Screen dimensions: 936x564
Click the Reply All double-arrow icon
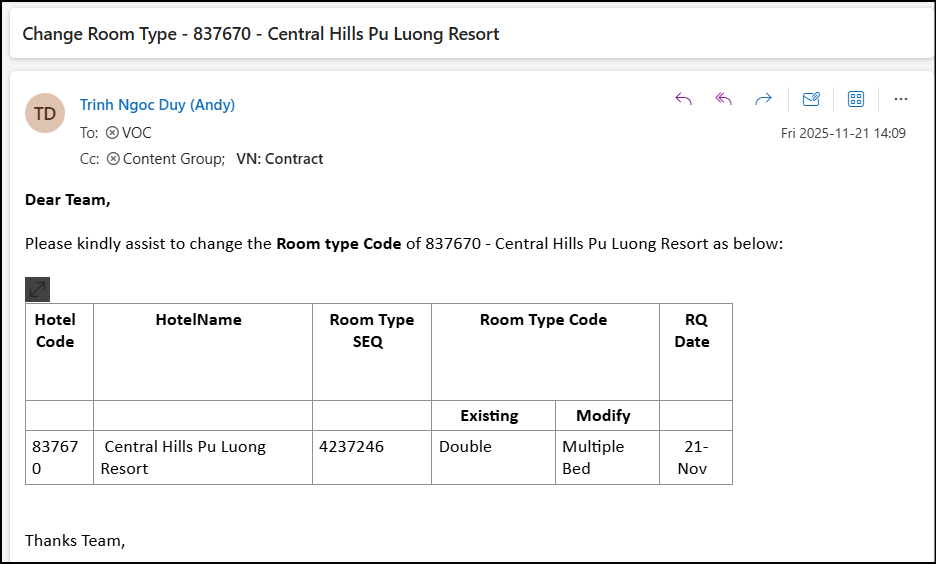724,99
